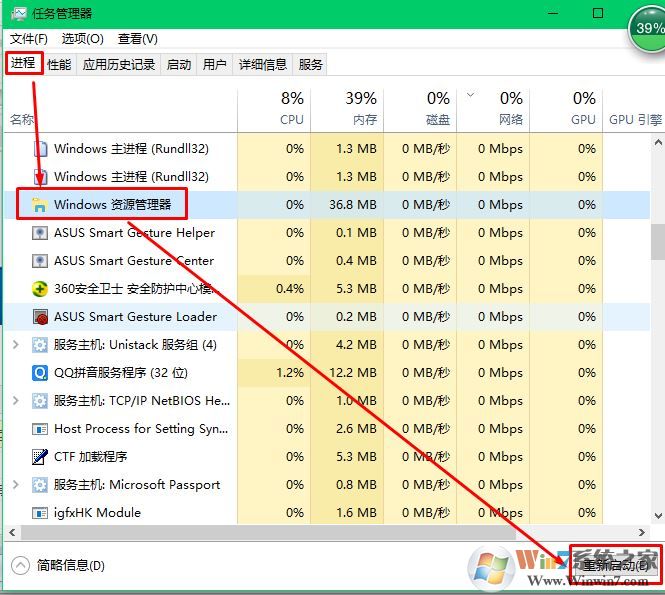Minimize the Task Manager window
665x595 pixels.
click(553, 13)
